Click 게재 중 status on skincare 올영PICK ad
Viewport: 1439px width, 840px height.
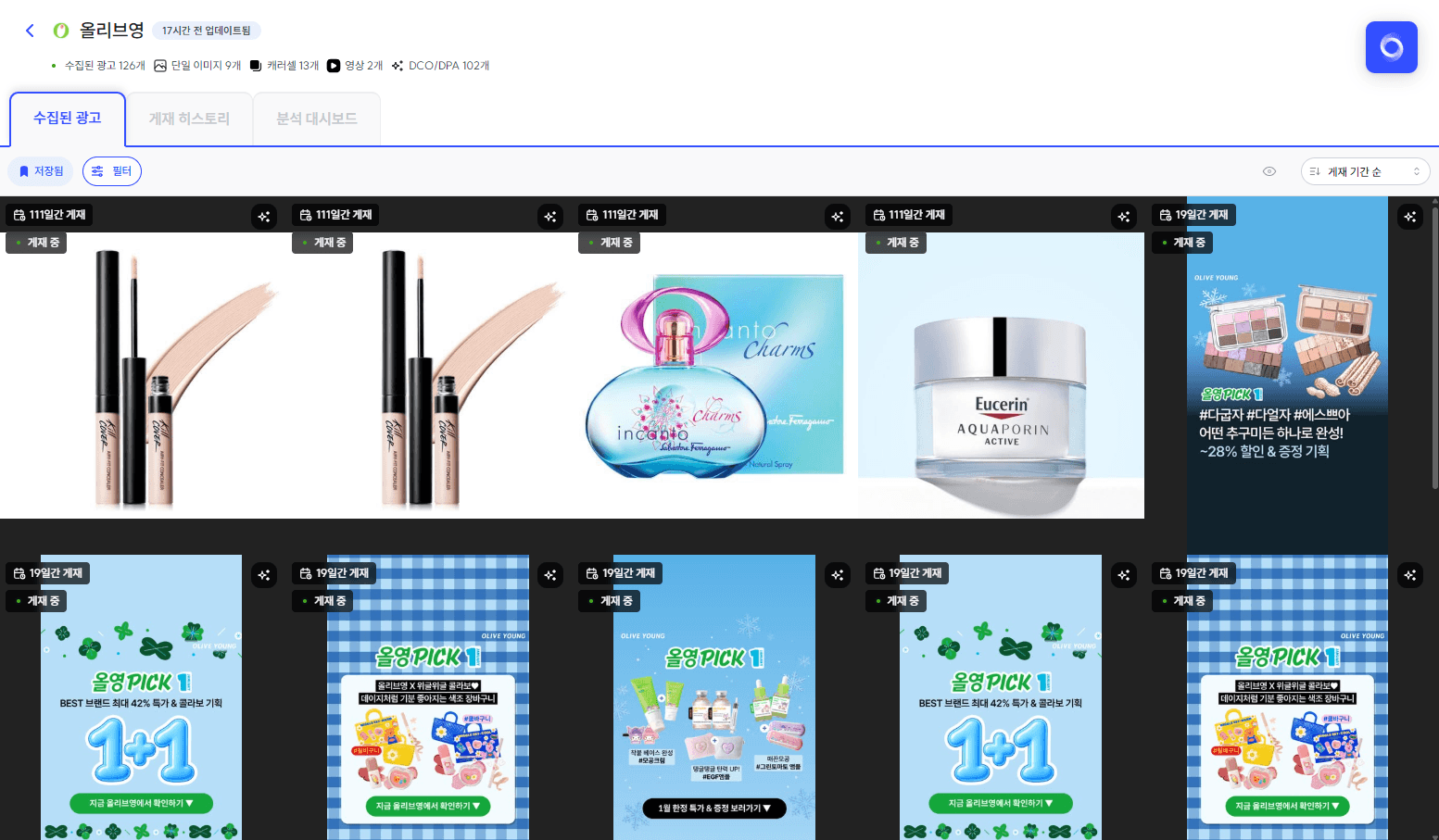point(610,601)
